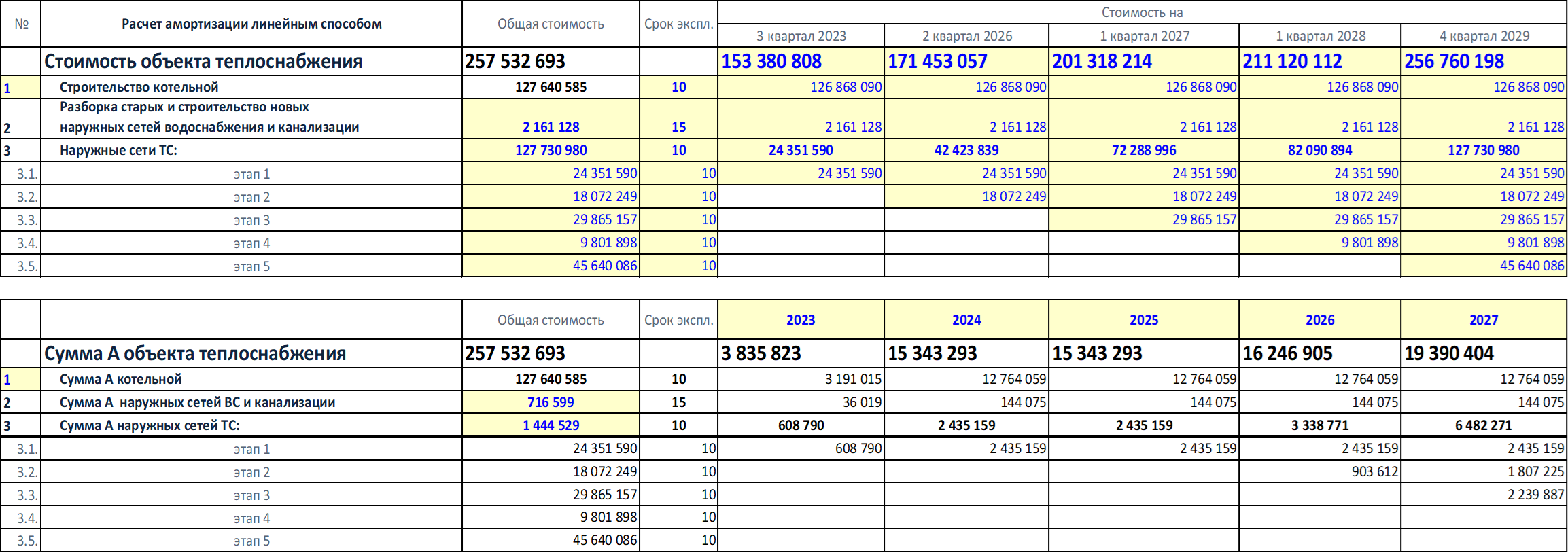Select the "2027" year column header
This screenshot has height=553, width=1568.
(1484, 320)
